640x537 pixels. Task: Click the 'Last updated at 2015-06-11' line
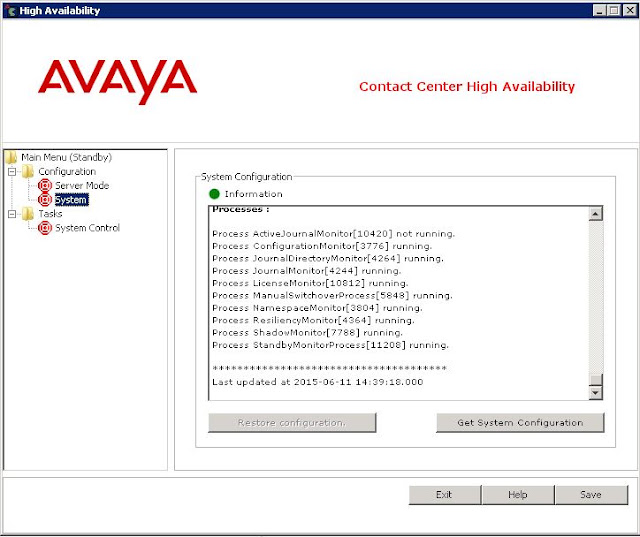pyautogui.click(x=318, y=382)
